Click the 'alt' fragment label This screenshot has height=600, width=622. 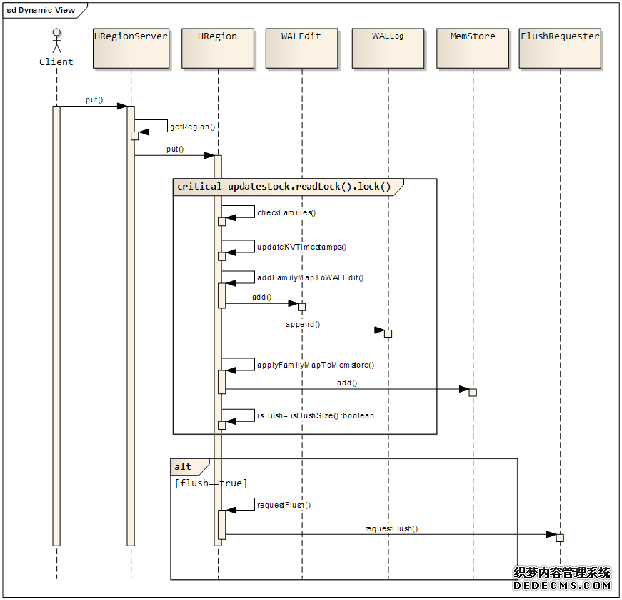coord(184,466)
